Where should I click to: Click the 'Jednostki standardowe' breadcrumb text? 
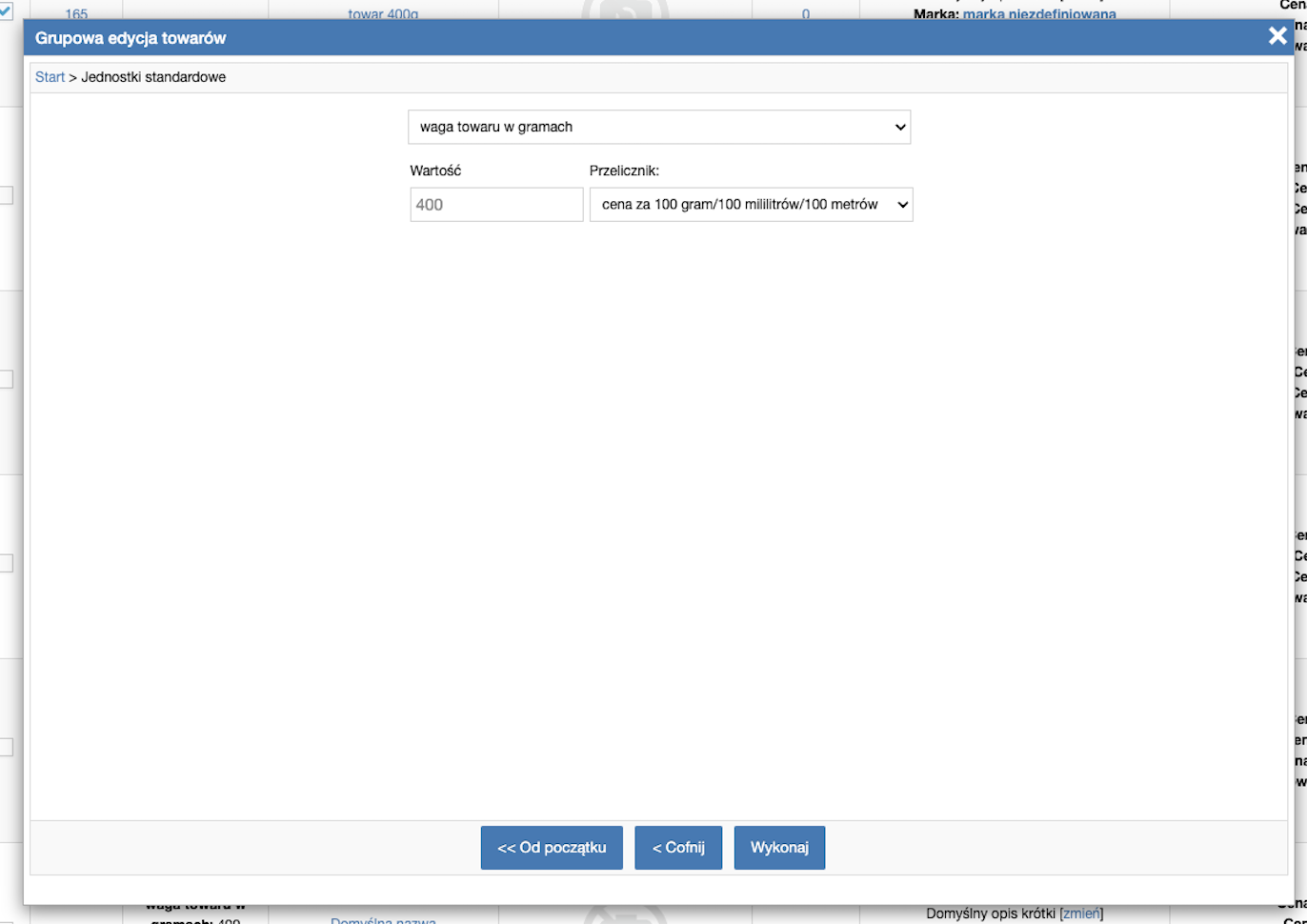coord(153,77)
